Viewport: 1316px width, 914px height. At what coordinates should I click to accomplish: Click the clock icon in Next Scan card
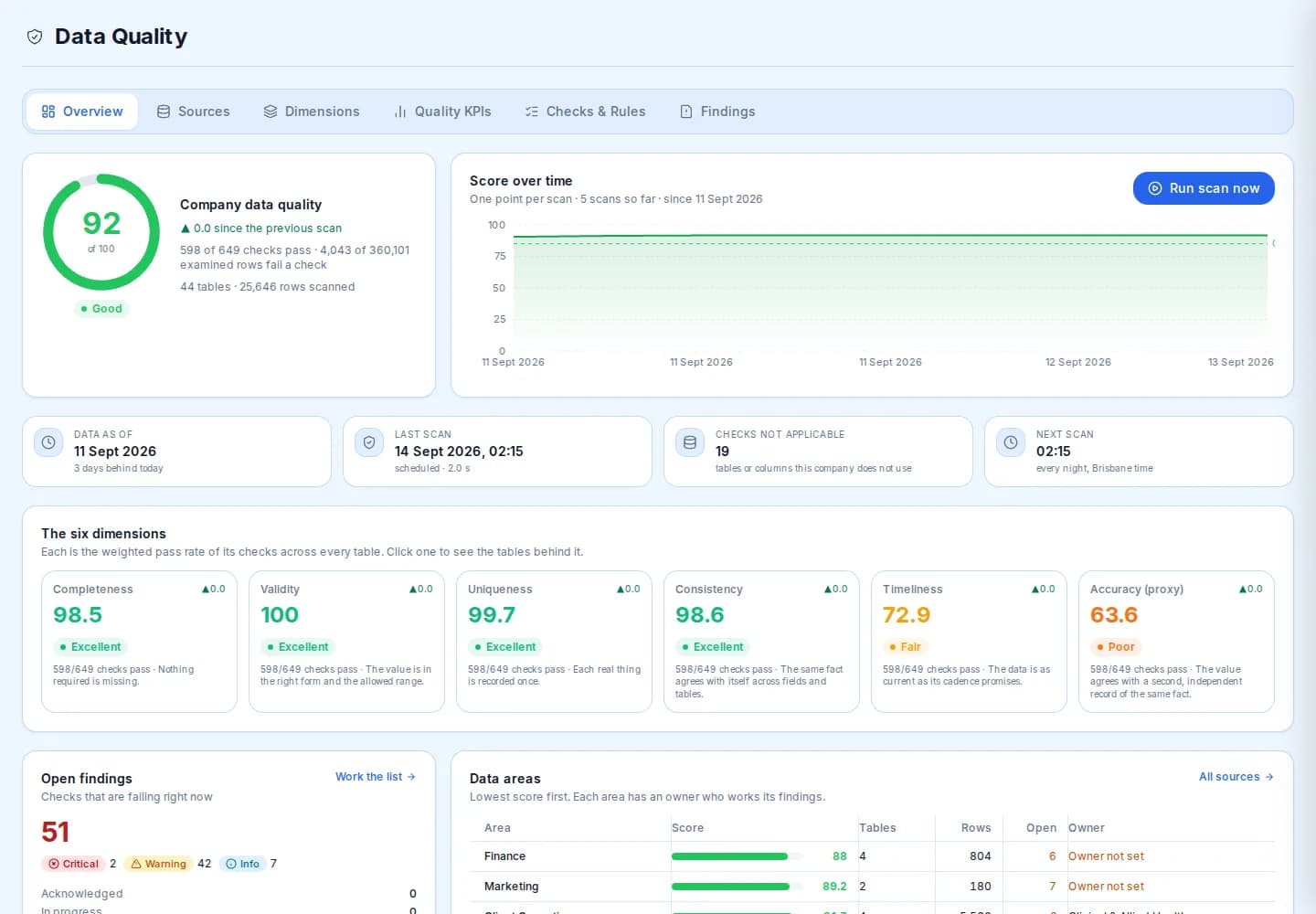(1011, 442)
